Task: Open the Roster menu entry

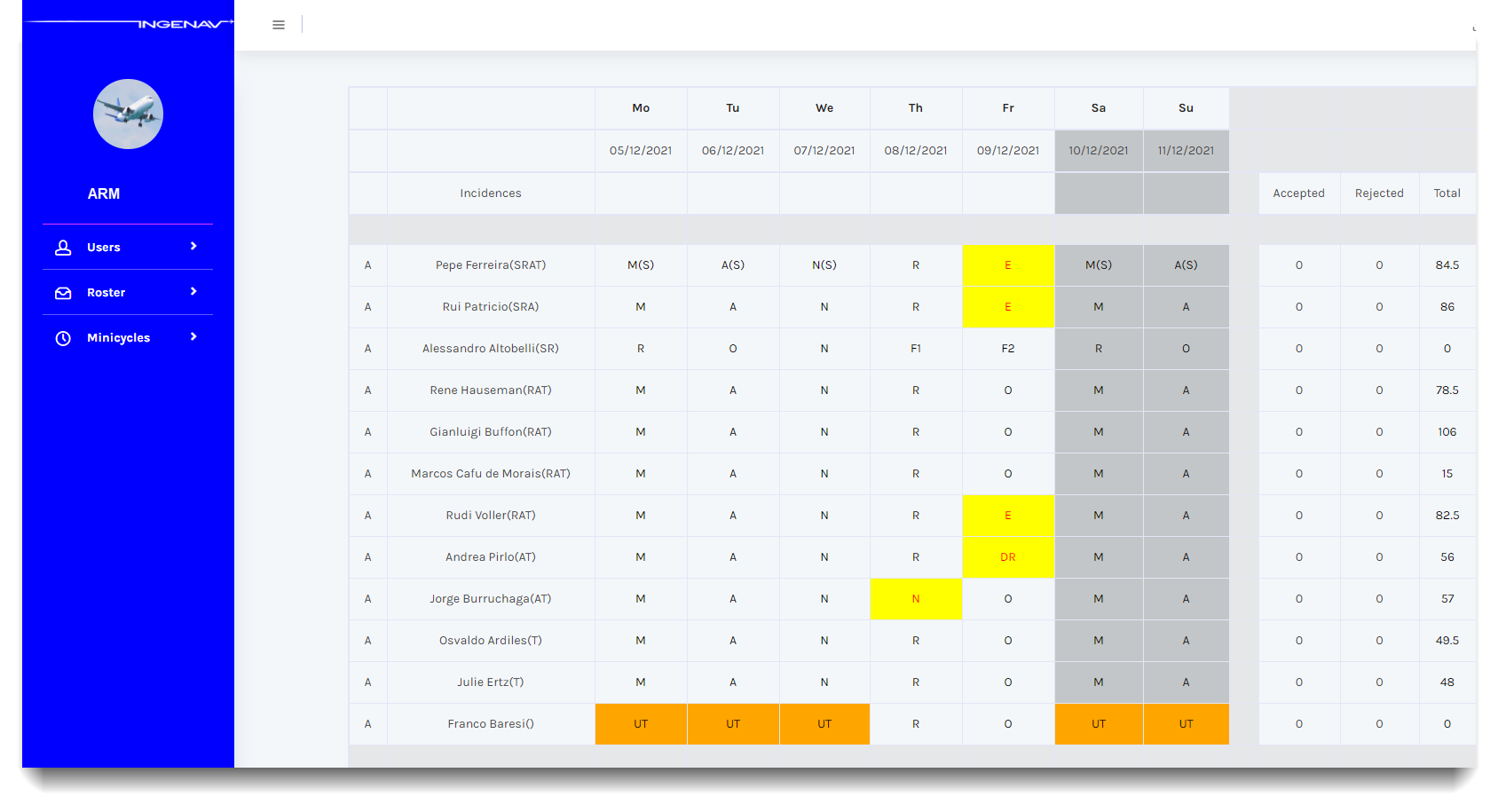Action: (x=106, y=292)
